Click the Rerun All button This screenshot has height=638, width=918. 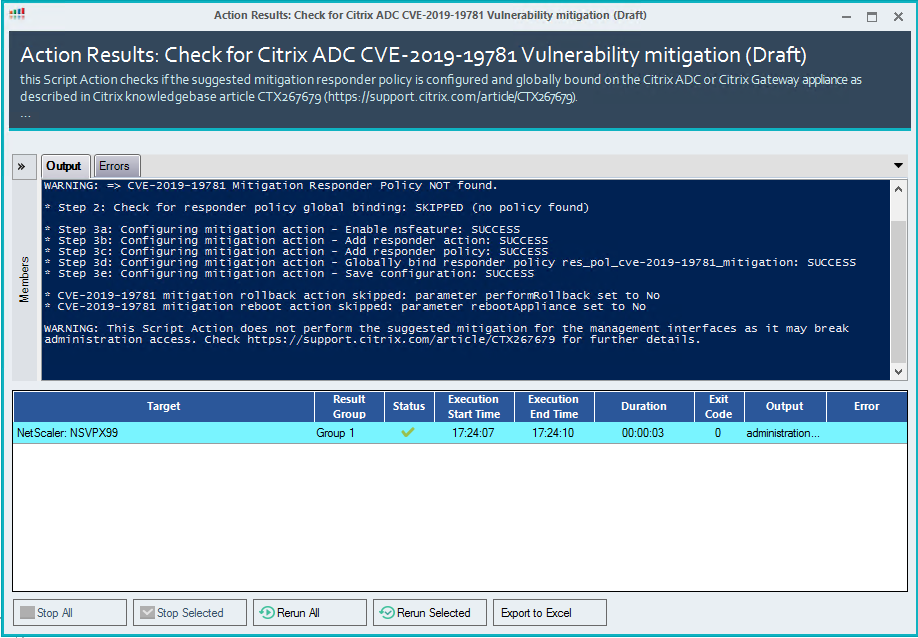(310, 612)
